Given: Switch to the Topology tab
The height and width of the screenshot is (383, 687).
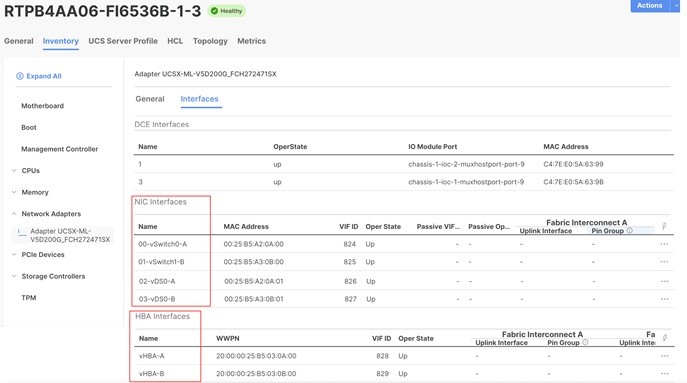Looking at the screenshot, I should [210, 41].
